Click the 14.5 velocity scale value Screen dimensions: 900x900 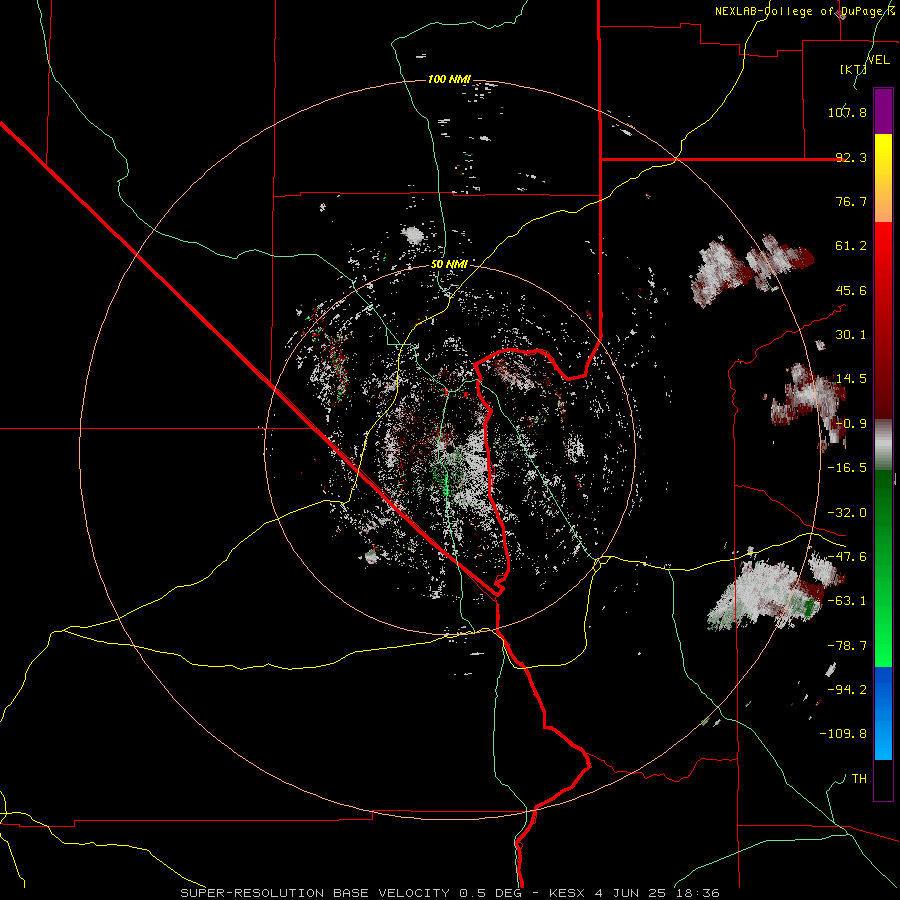point(851,379)
